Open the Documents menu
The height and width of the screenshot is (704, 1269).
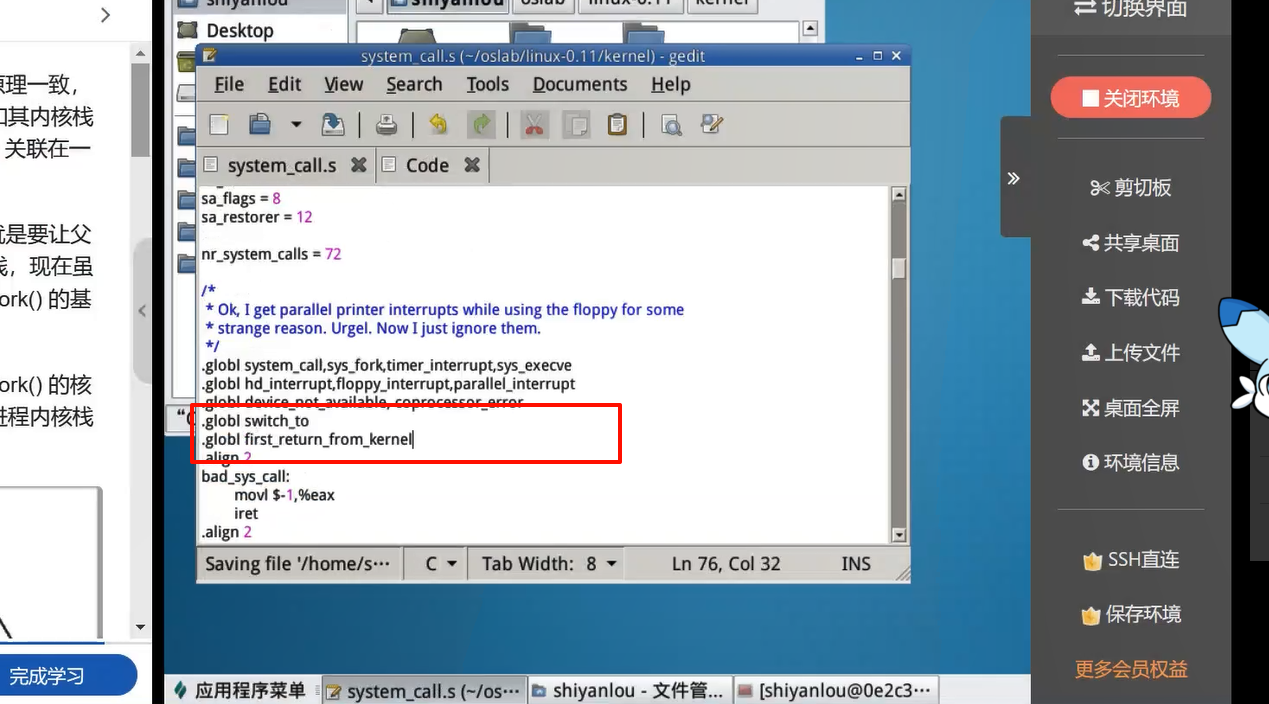pos(579,85)
